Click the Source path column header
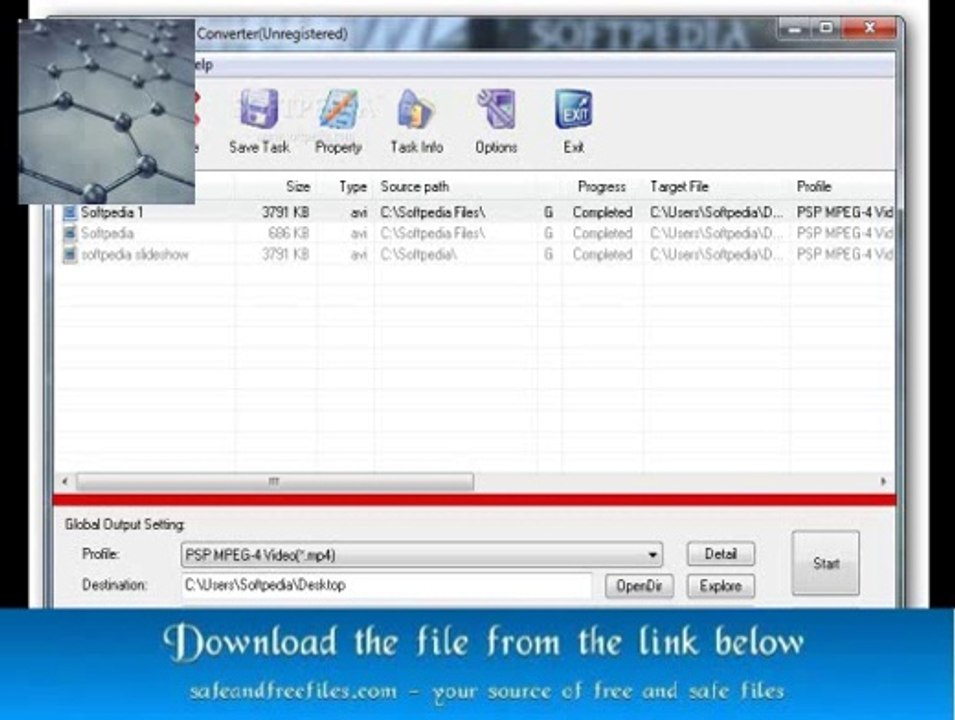 click(415, 186)
